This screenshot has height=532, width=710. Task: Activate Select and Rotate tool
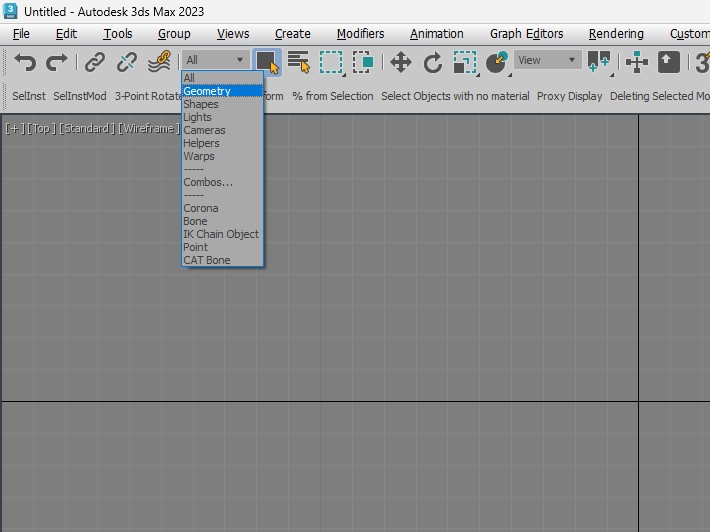tap(433, 62)
